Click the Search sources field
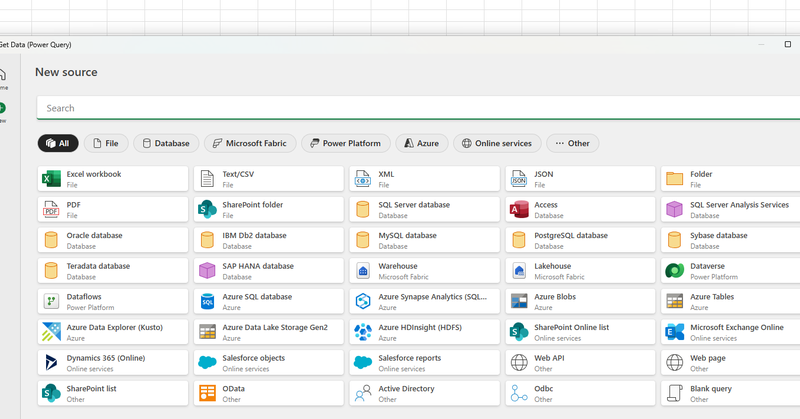 [x=418, y=108]
